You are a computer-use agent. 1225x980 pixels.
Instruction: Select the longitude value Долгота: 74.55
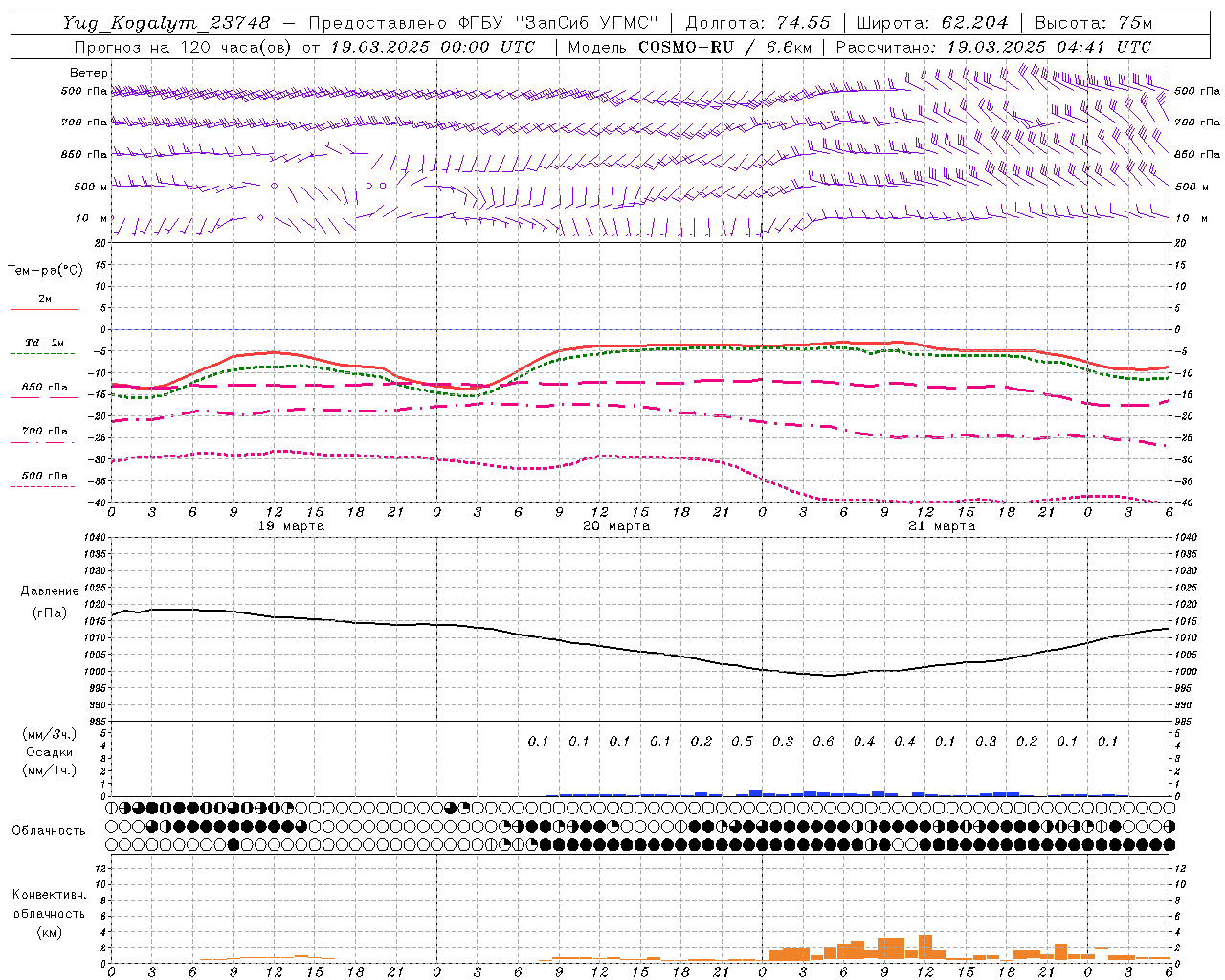pos(758,23)
